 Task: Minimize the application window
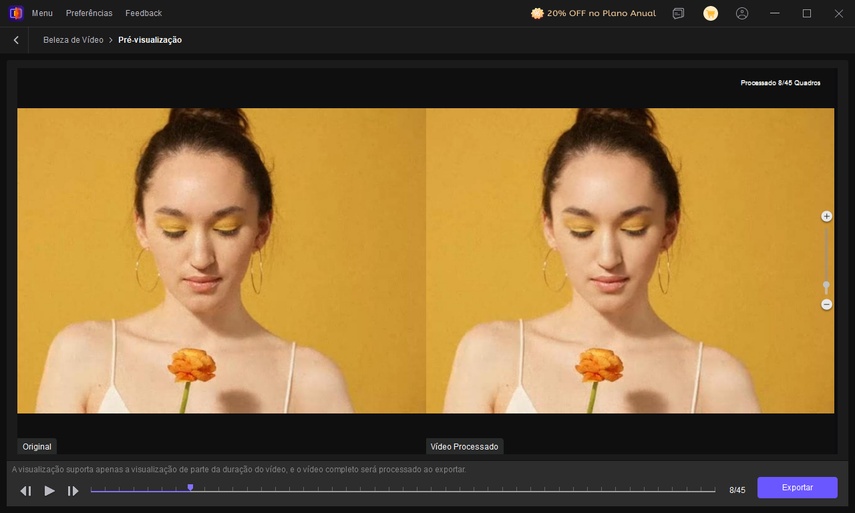coord(774,13)
